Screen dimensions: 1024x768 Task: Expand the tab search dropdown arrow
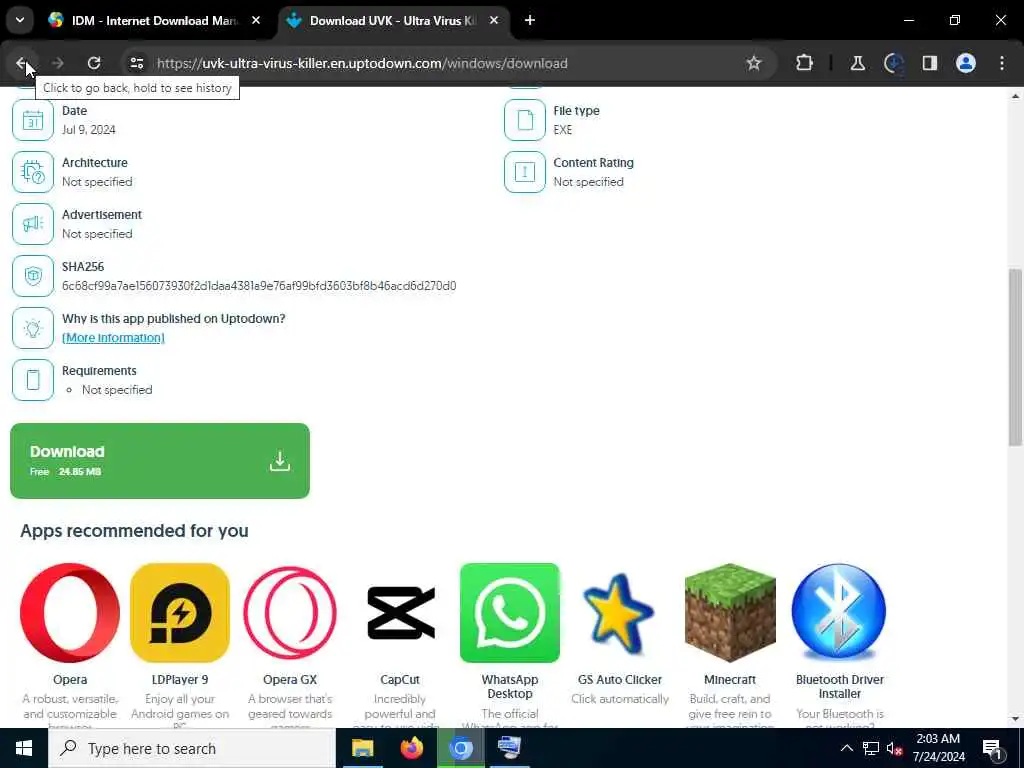click(20, 20)
